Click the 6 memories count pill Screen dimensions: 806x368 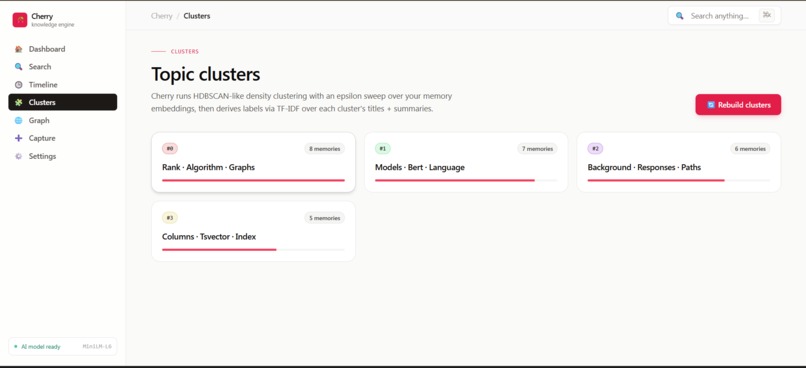750,149
